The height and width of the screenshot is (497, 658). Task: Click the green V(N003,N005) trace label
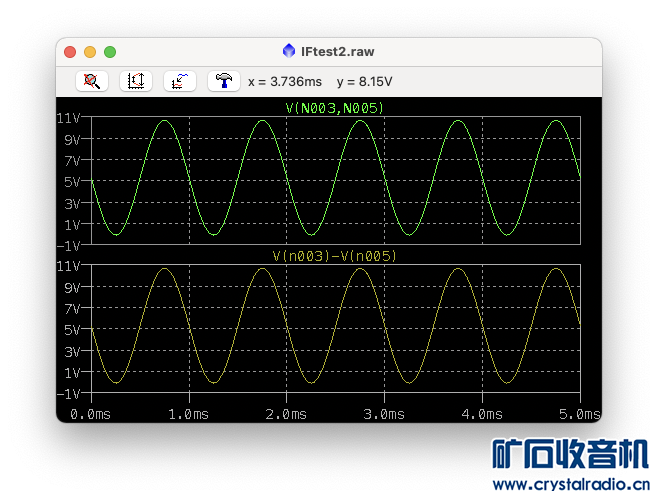pos(334,109)
